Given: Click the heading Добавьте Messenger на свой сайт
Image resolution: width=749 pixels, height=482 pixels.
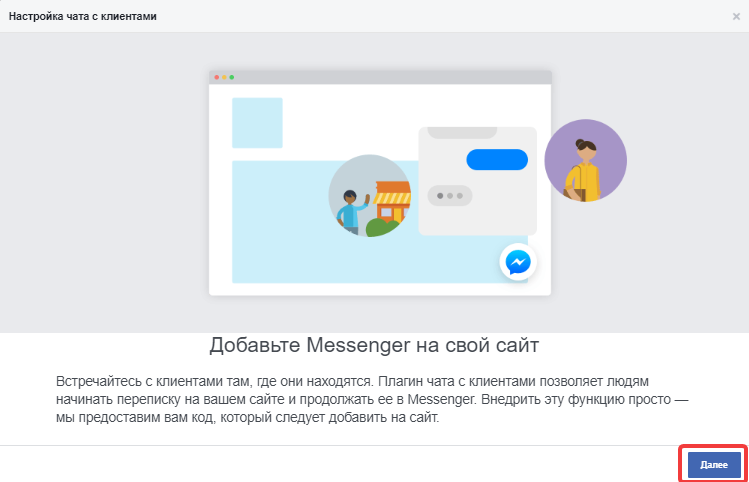Looking at the screenshot, I should coord(374,345).
